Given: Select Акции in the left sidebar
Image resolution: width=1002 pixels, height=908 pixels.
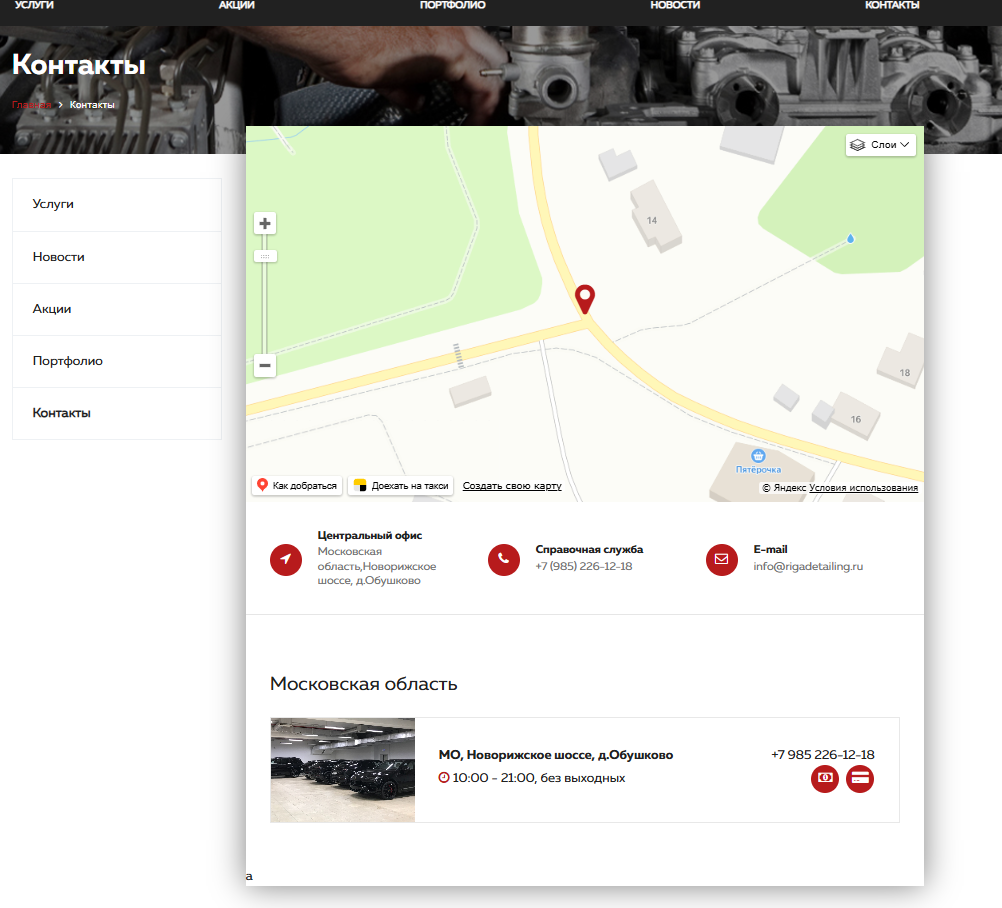Looking at the screenshot, I should (x=52, y=309).
